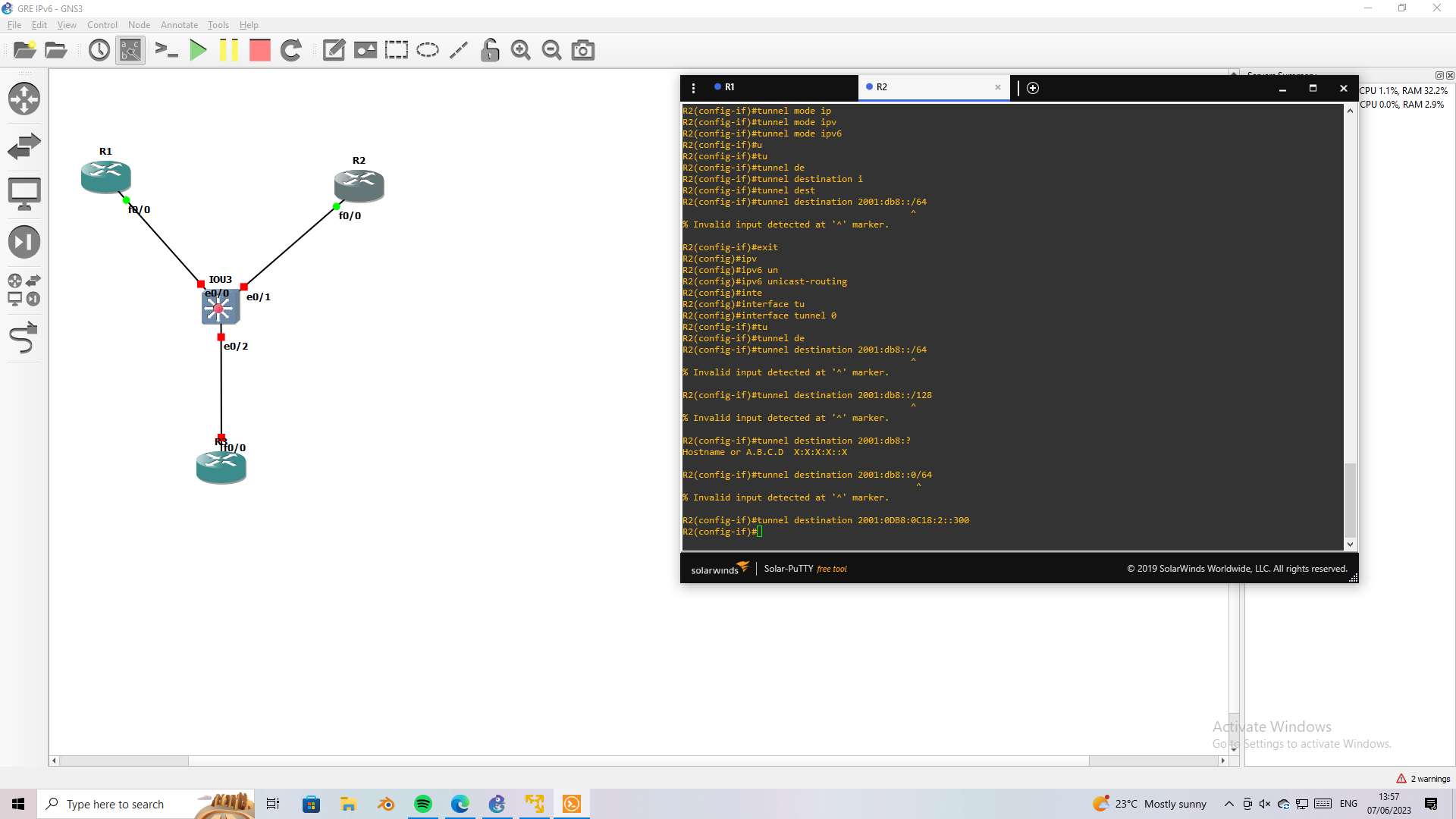Open the add a link tool in sidebar
The image size is (1456, 819).
tap(24, 338)
